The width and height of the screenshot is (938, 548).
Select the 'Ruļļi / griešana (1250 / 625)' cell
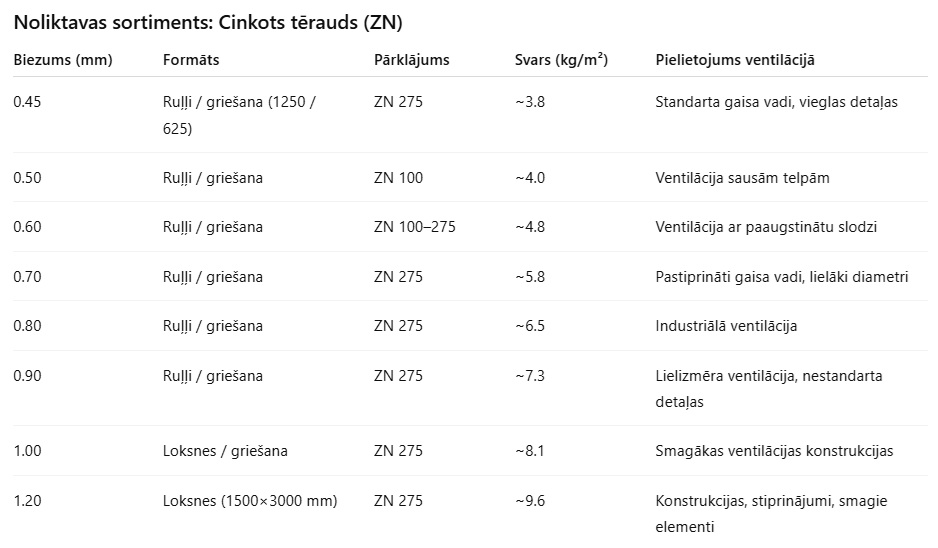(239, 115)
